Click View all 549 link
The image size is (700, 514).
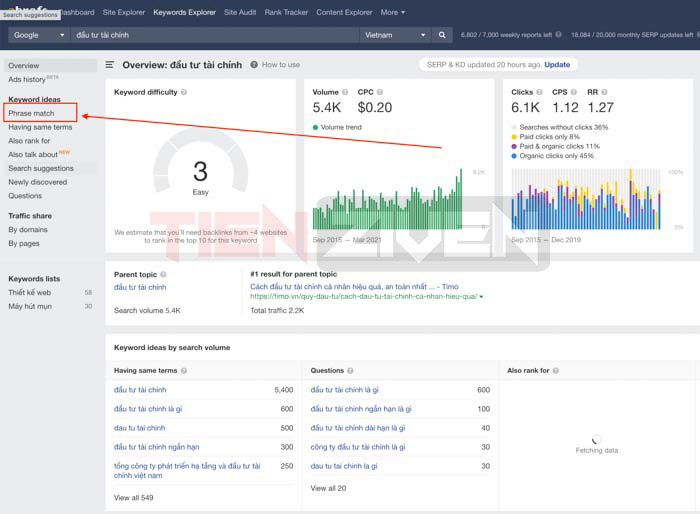[133, 498]
